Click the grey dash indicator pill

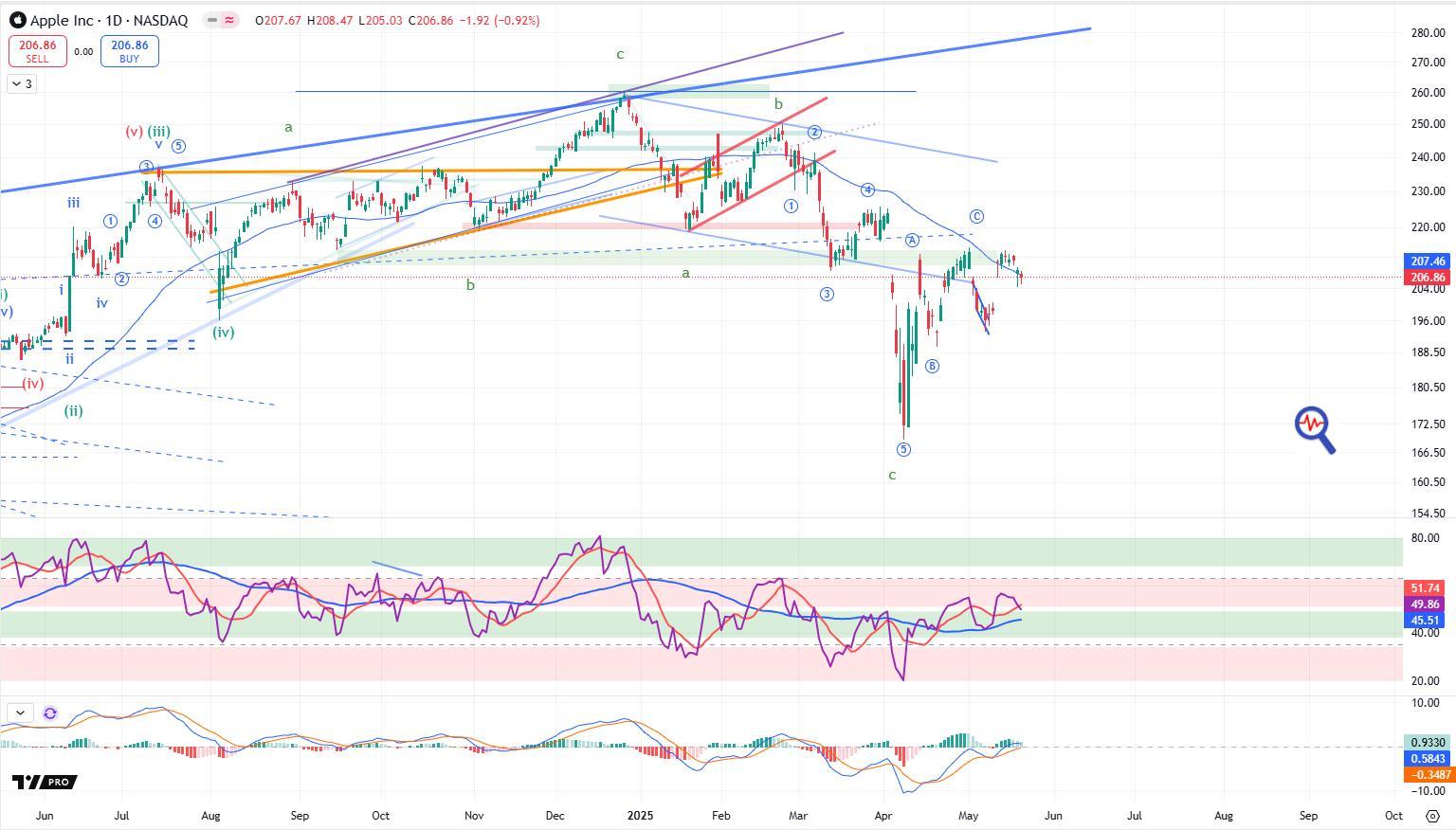[212, 20]
